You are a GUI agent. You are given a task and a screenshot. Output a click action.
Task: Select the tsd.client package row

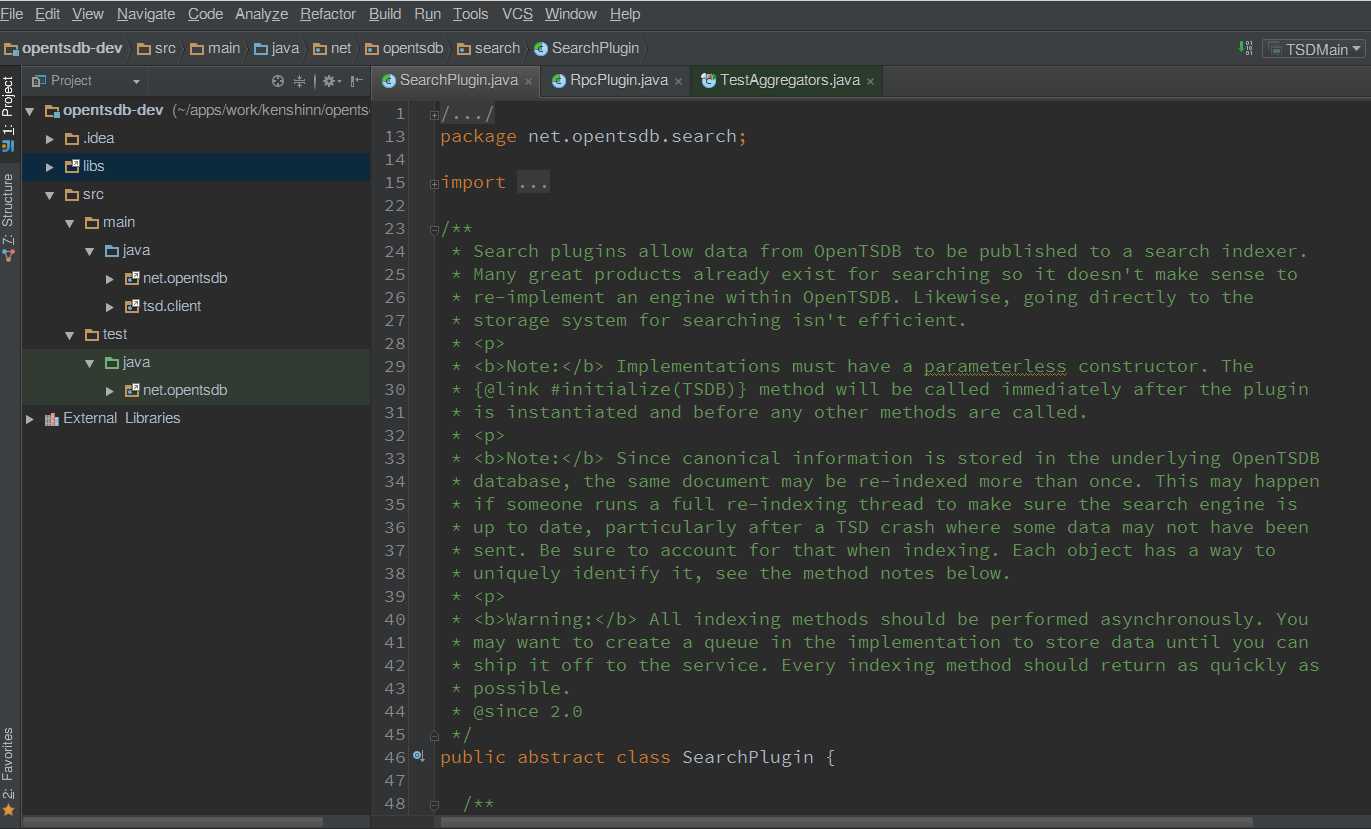[196, 306]
